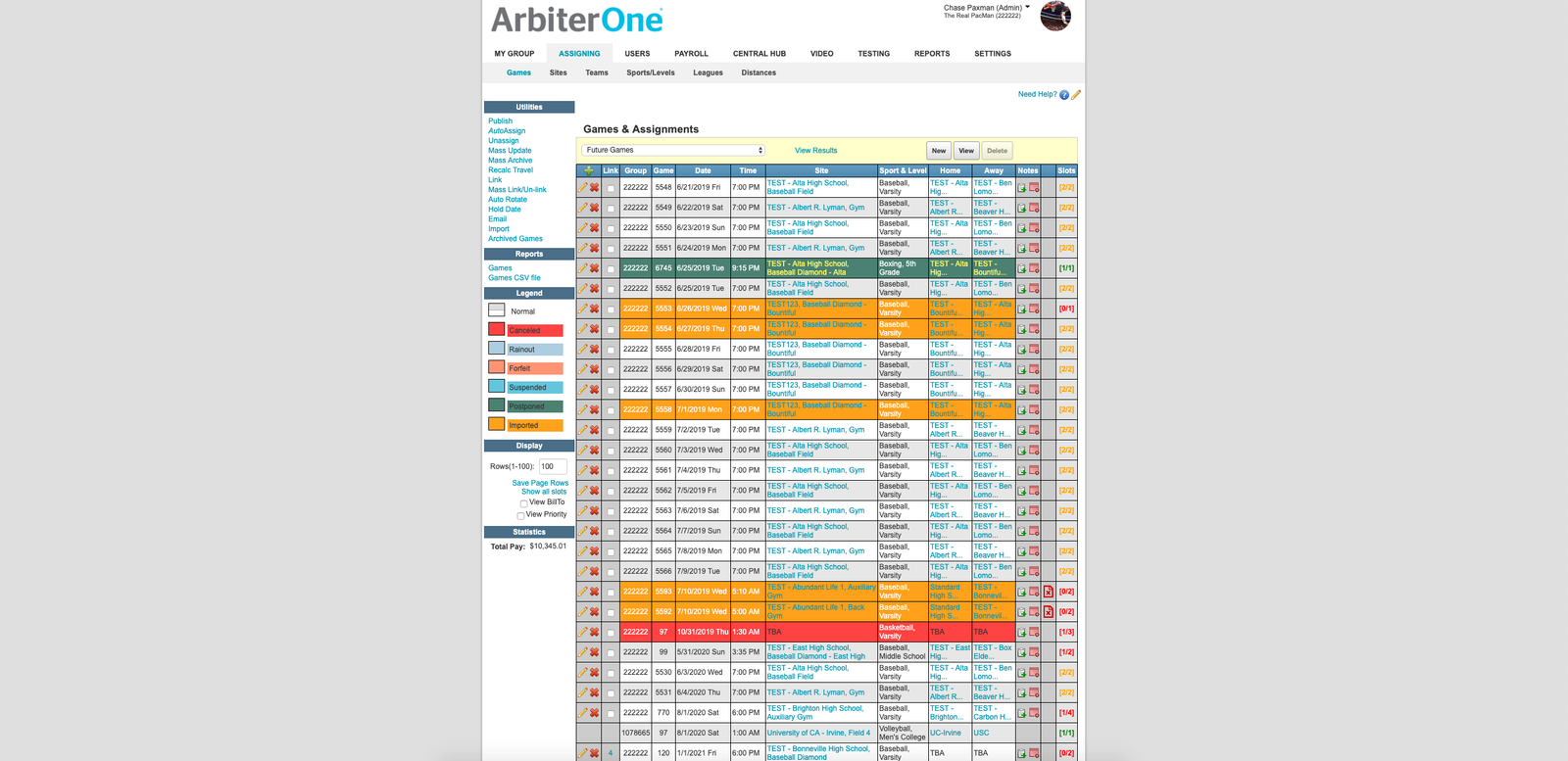Tick the link checkbox for game 5566
This screenshot has width=1568, height=761.
[x=611, y=572]
